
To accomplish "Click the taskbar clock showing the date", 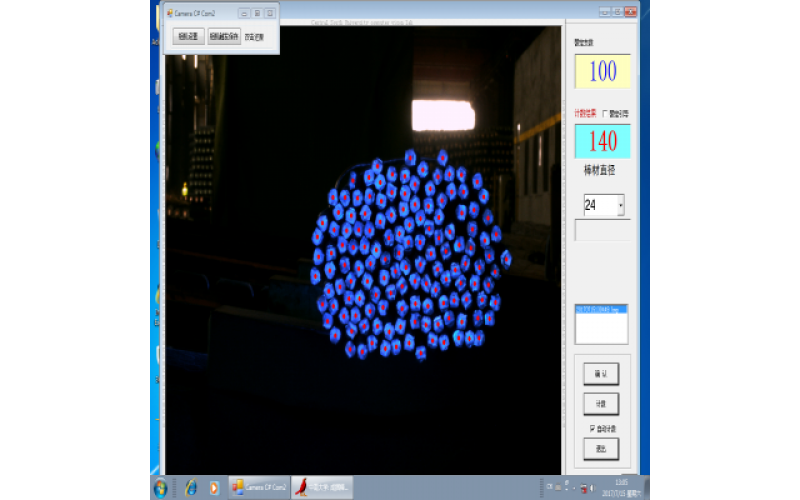I will [x=621, y=488].
